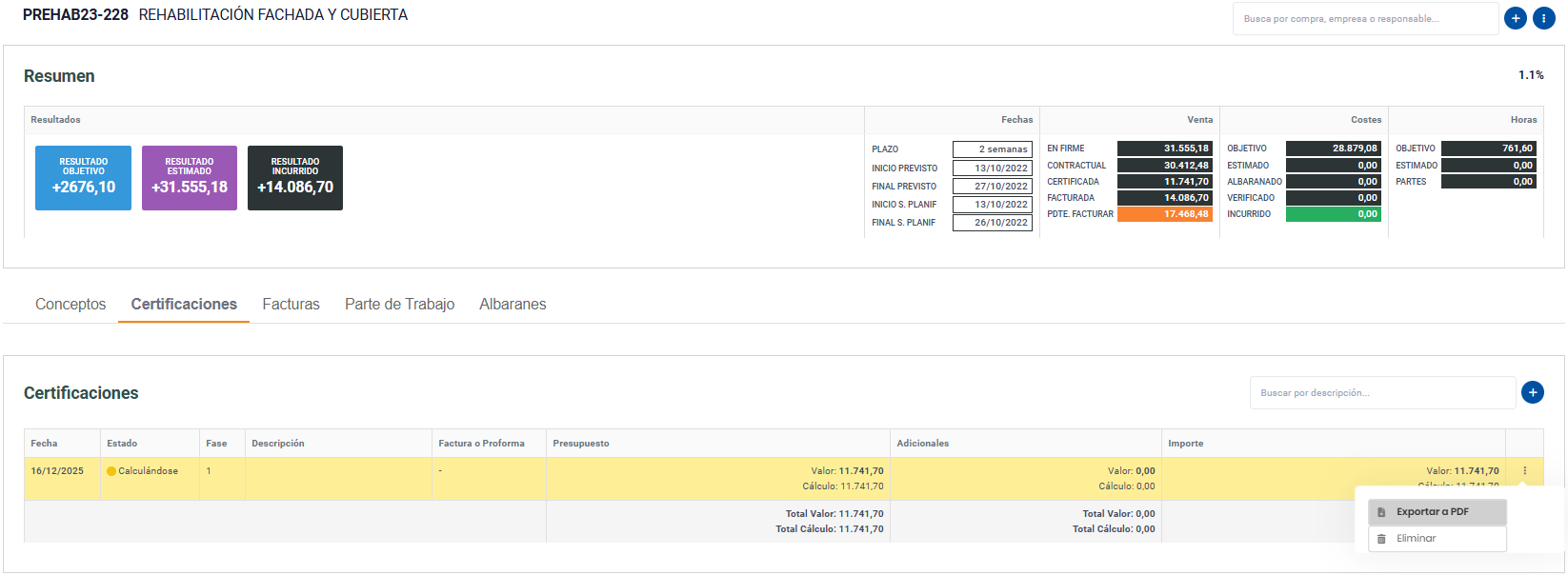This screenshot has width=1568, height=575.
Task: Choose Exportar a PDF from the menu
Action: pyautogui.click(x=1437, y=512)
